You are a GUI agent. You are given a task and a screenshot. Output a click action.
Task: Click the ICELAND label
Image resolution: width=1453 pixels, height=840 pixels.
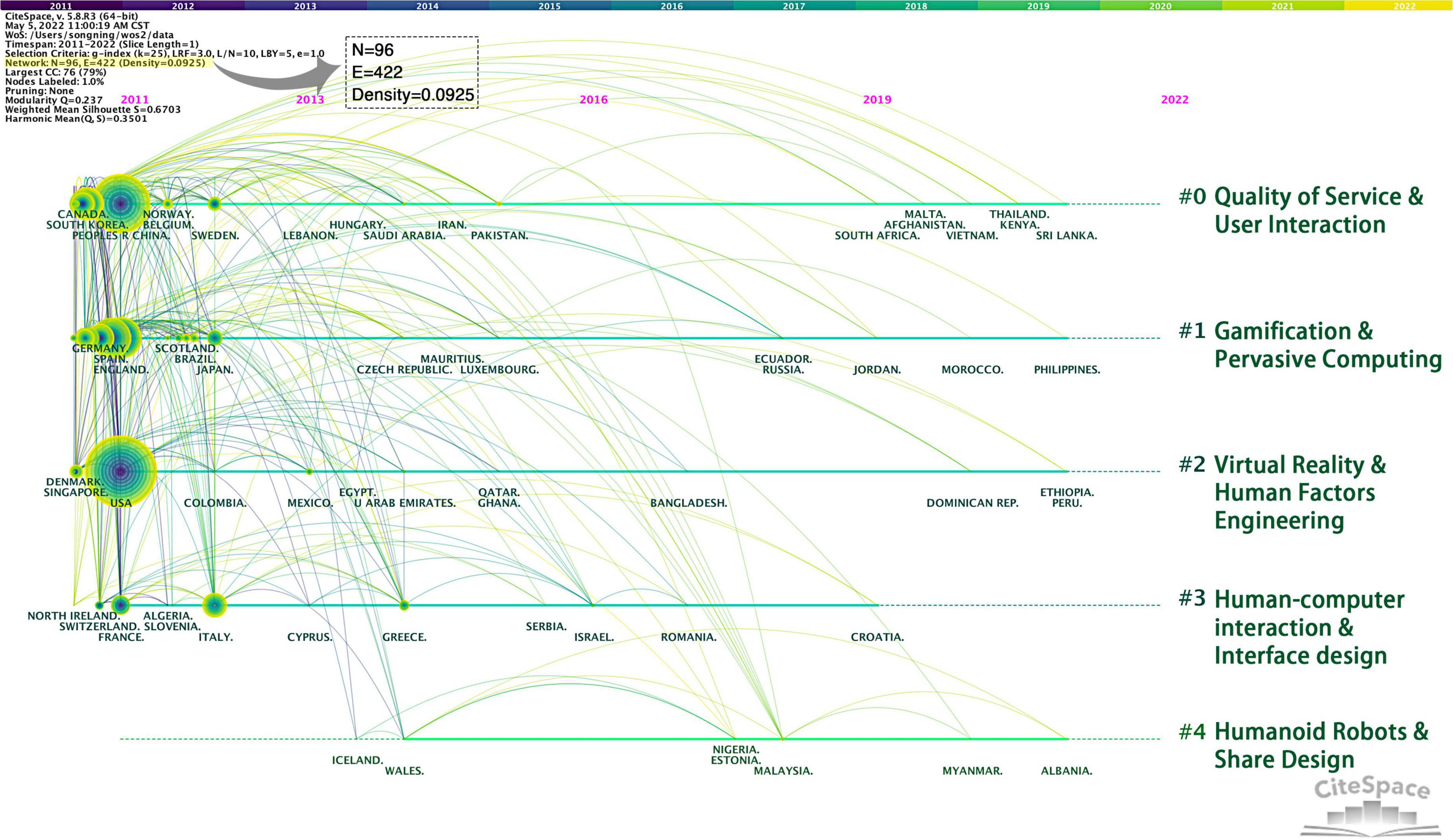pos(357,761)
